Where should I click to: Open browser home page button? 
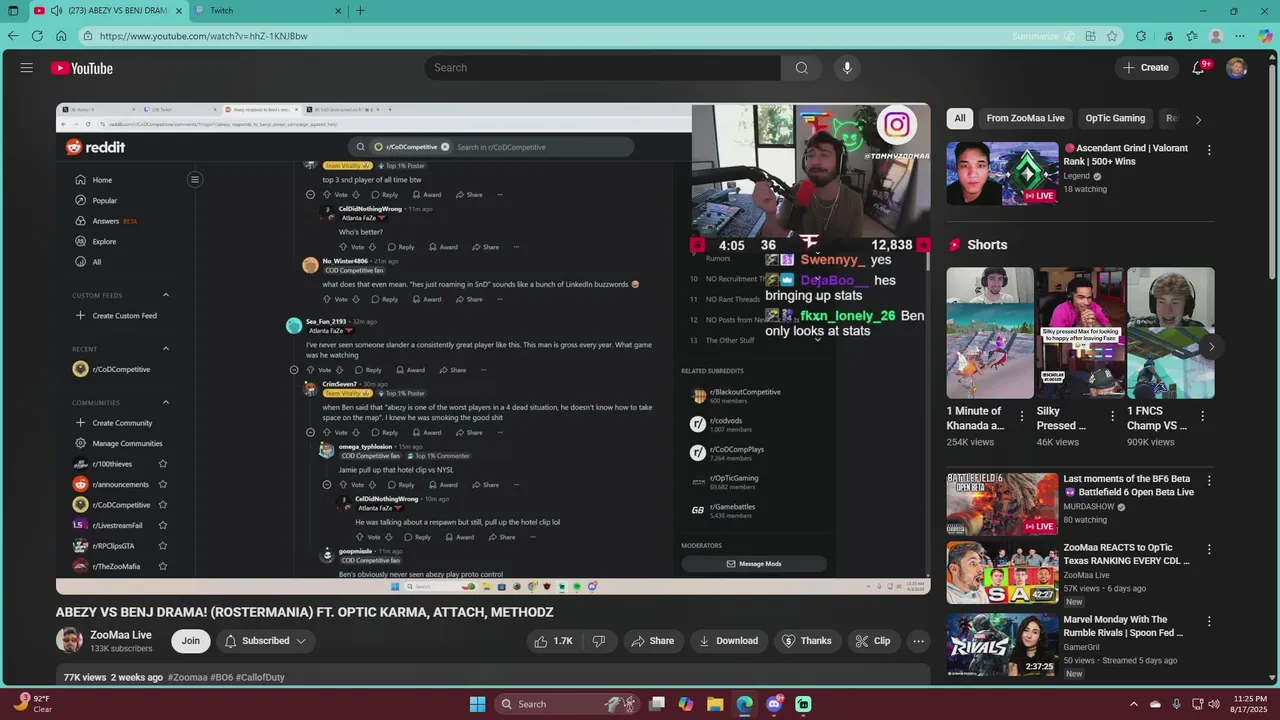[61, 36]
